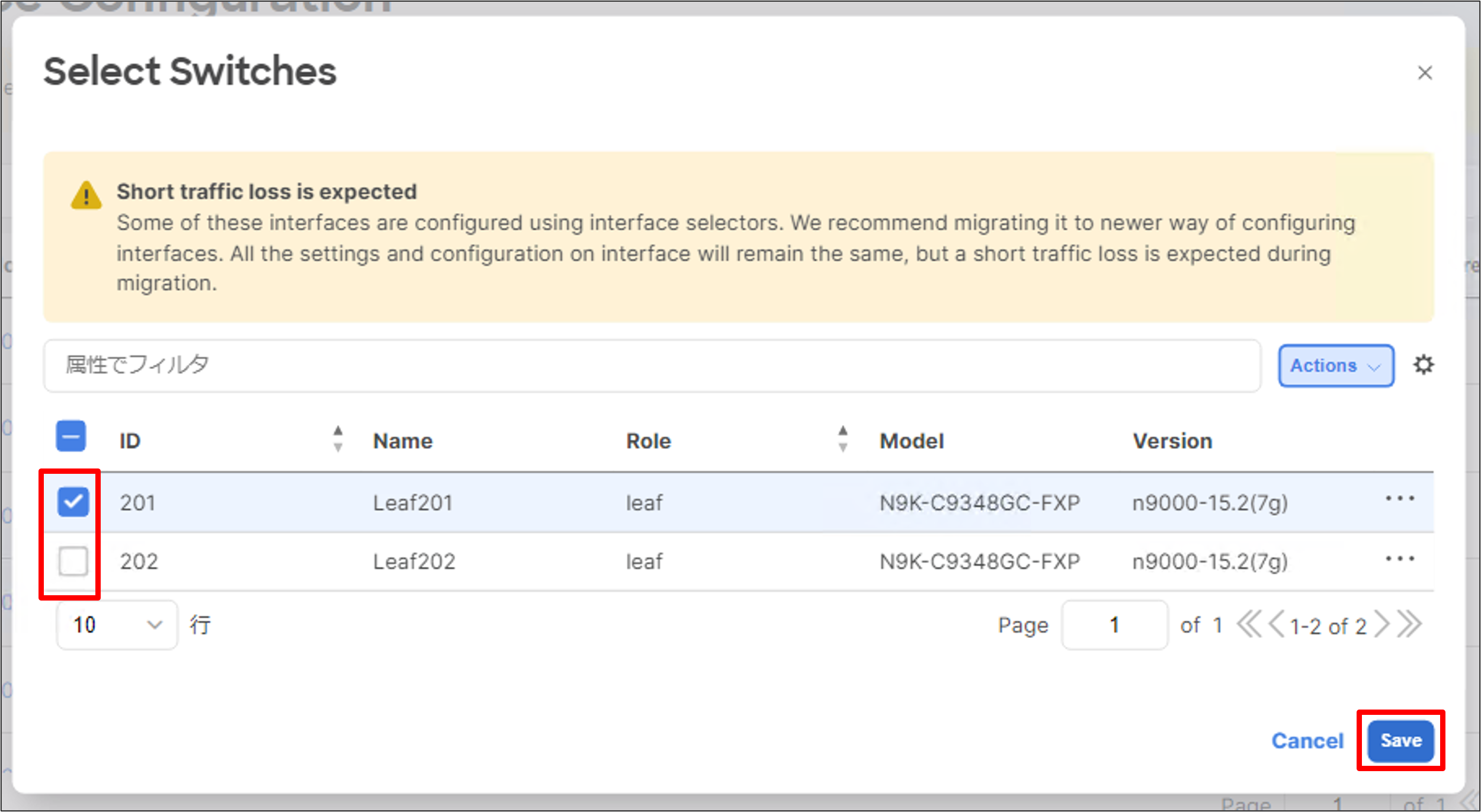
Task: Close the Select Switches dialog
Action: click(x=1425, y=73)
